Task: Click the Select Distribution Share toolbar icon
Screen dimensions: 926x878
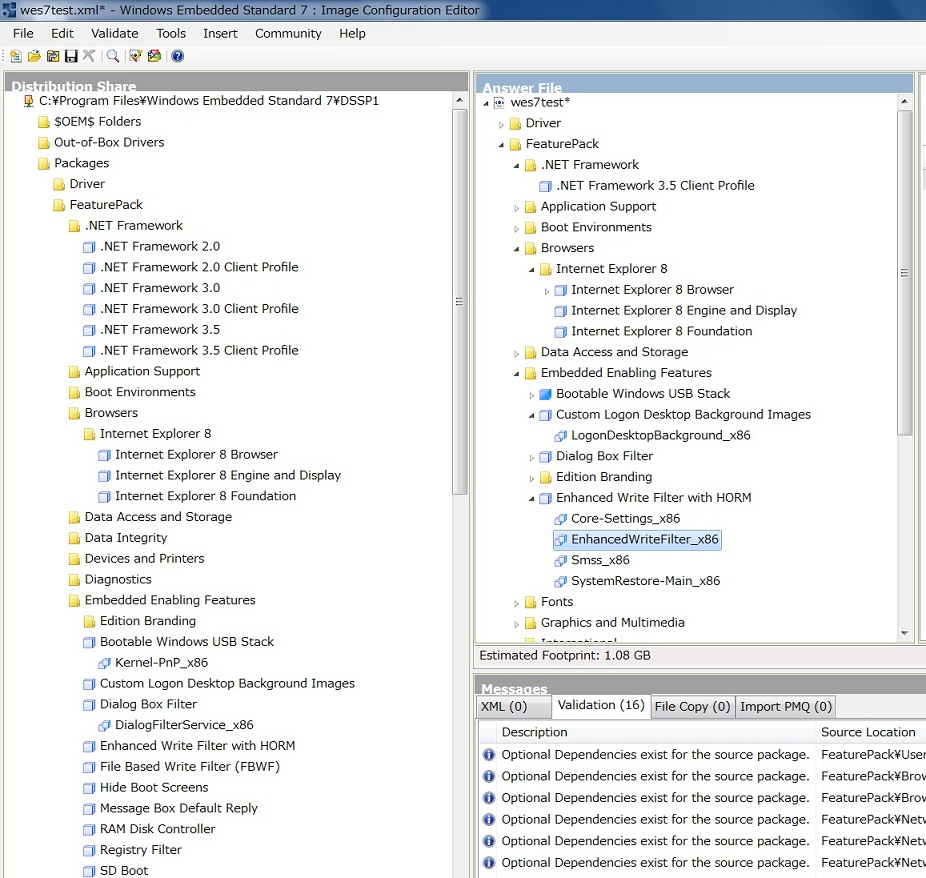Action: click(x=52, y=56)
